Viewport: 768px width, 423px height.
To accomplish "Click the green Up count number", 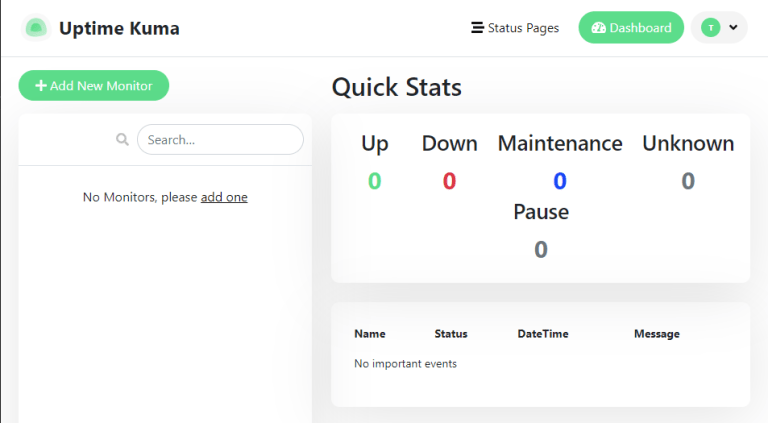I will click(x=374, y=181).
